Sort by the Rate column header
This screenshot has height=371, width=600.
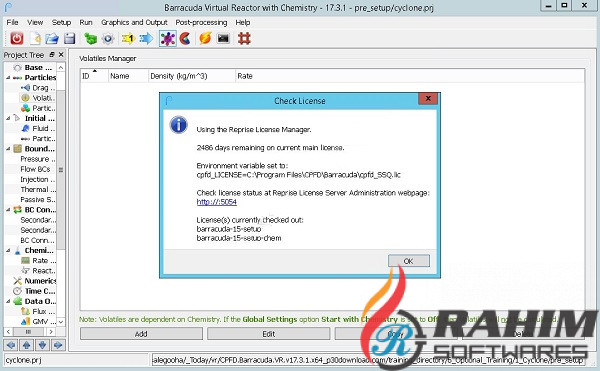(x=410, y=76)
